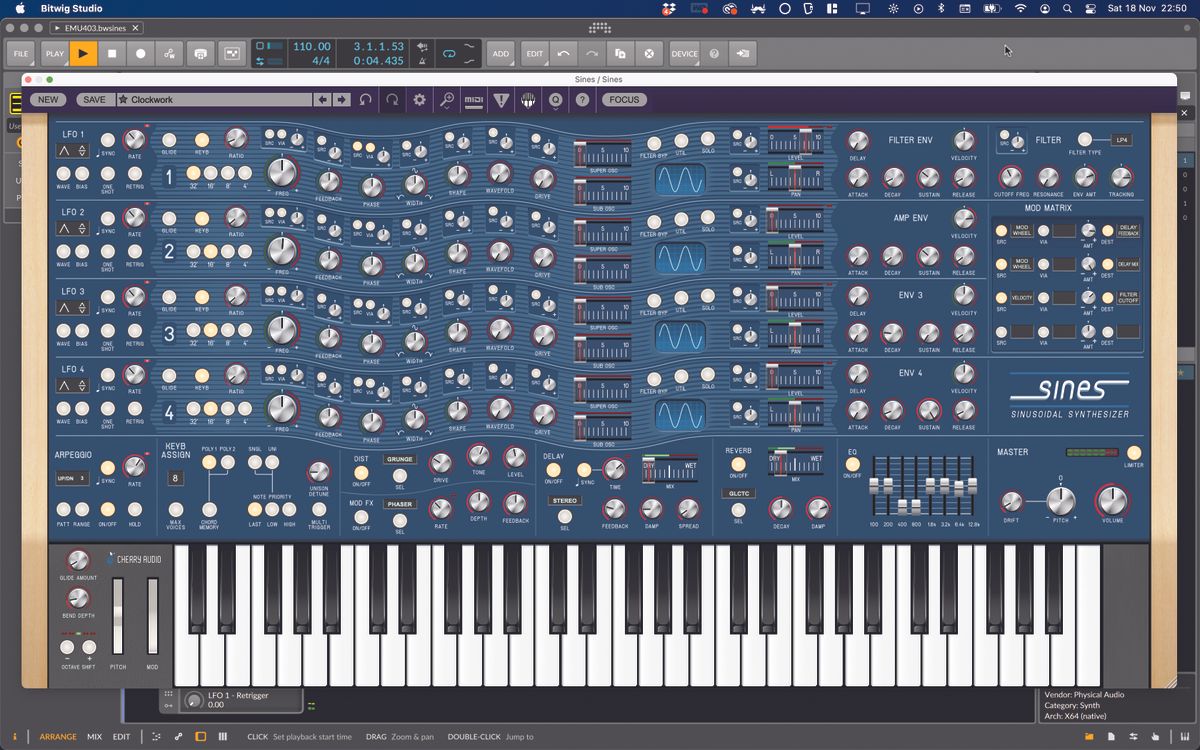Click the Copy icon in the Bitwig toolbar
1200x750 pixels.
[x=620, y=53]
